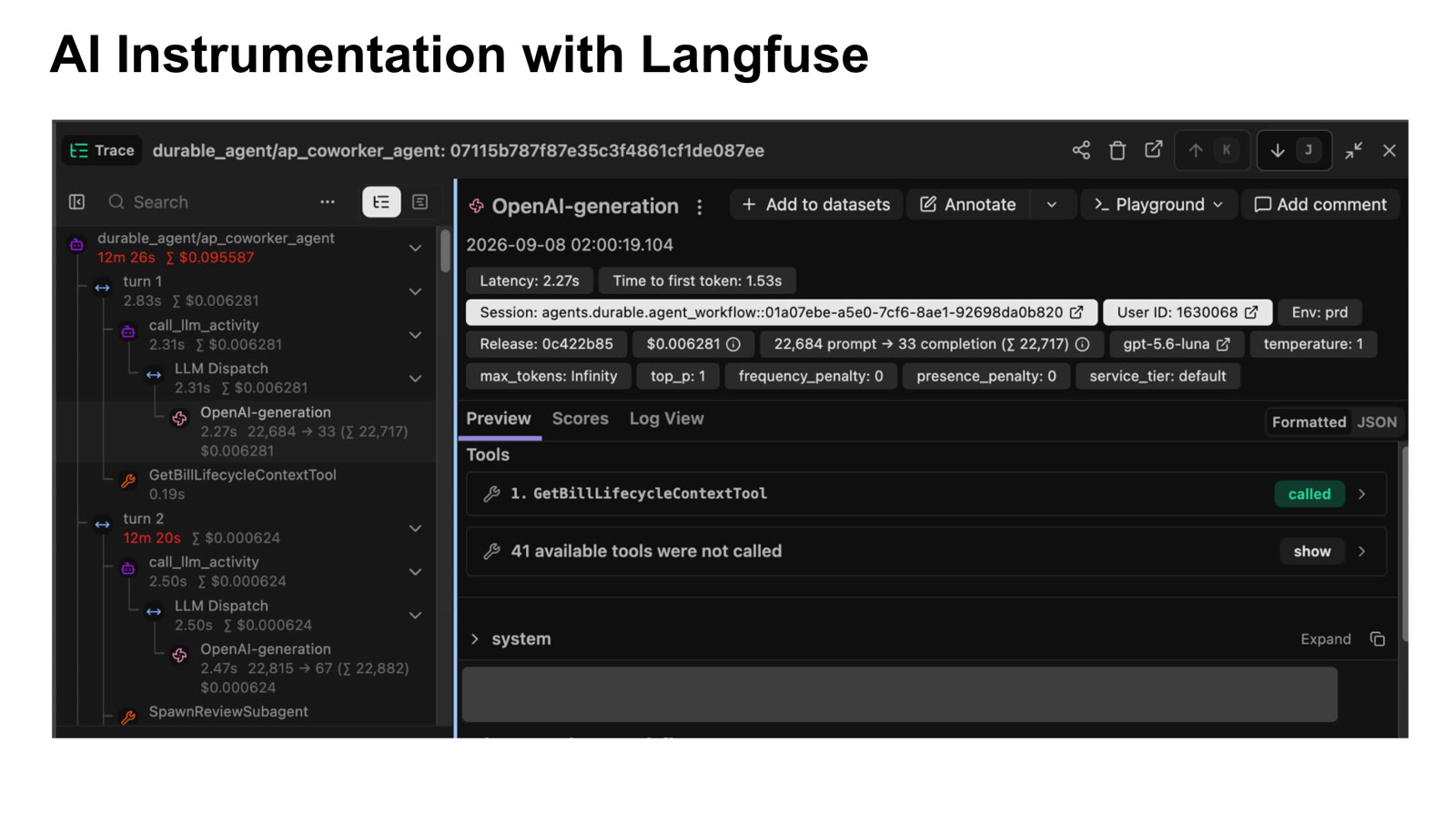The height and width of the screenshot is (814, 1456).
Task: Click token usage info icon
Action: 1082,344
